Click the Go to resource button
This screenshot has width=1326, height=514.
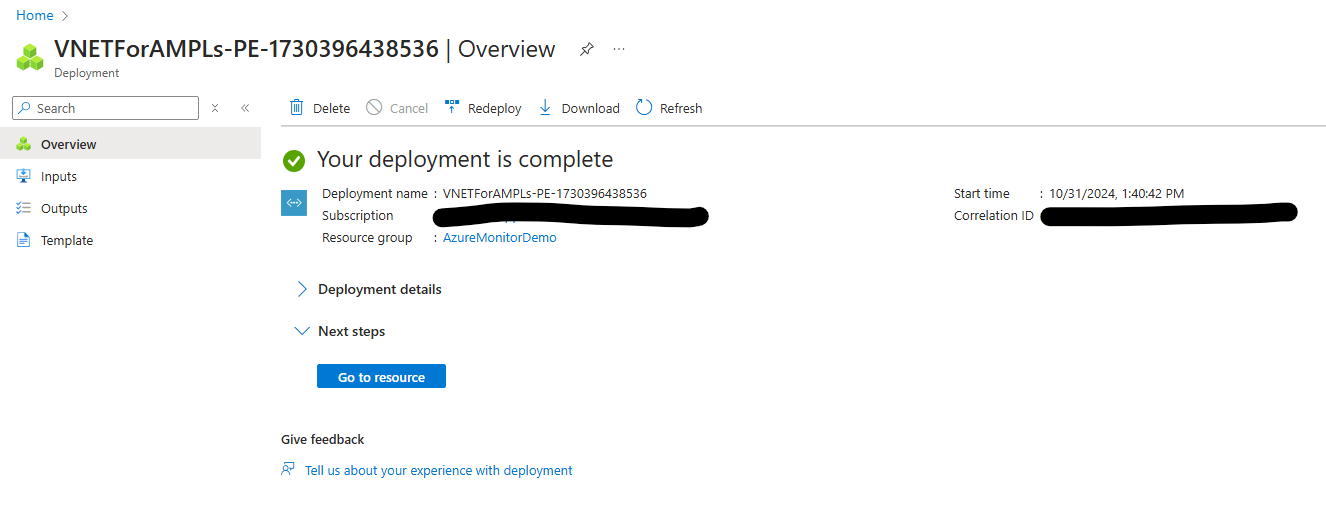(x=381, y=377)
